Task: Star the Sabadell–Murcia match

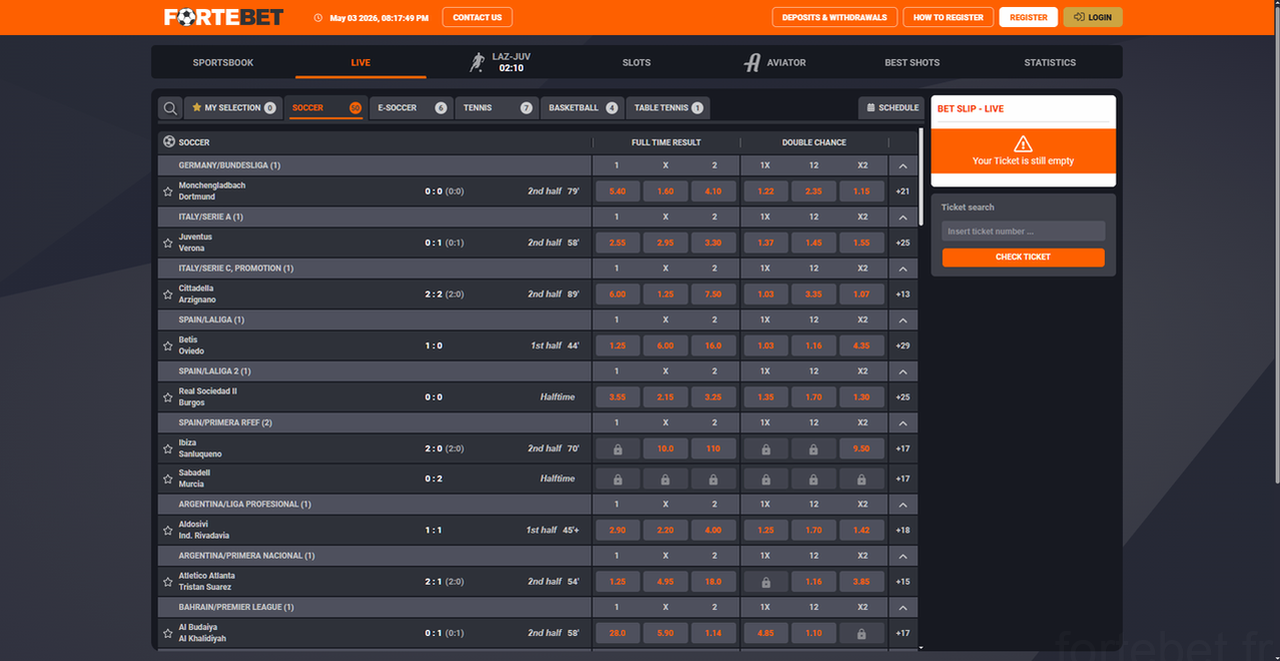Action: tap(168, 479)
